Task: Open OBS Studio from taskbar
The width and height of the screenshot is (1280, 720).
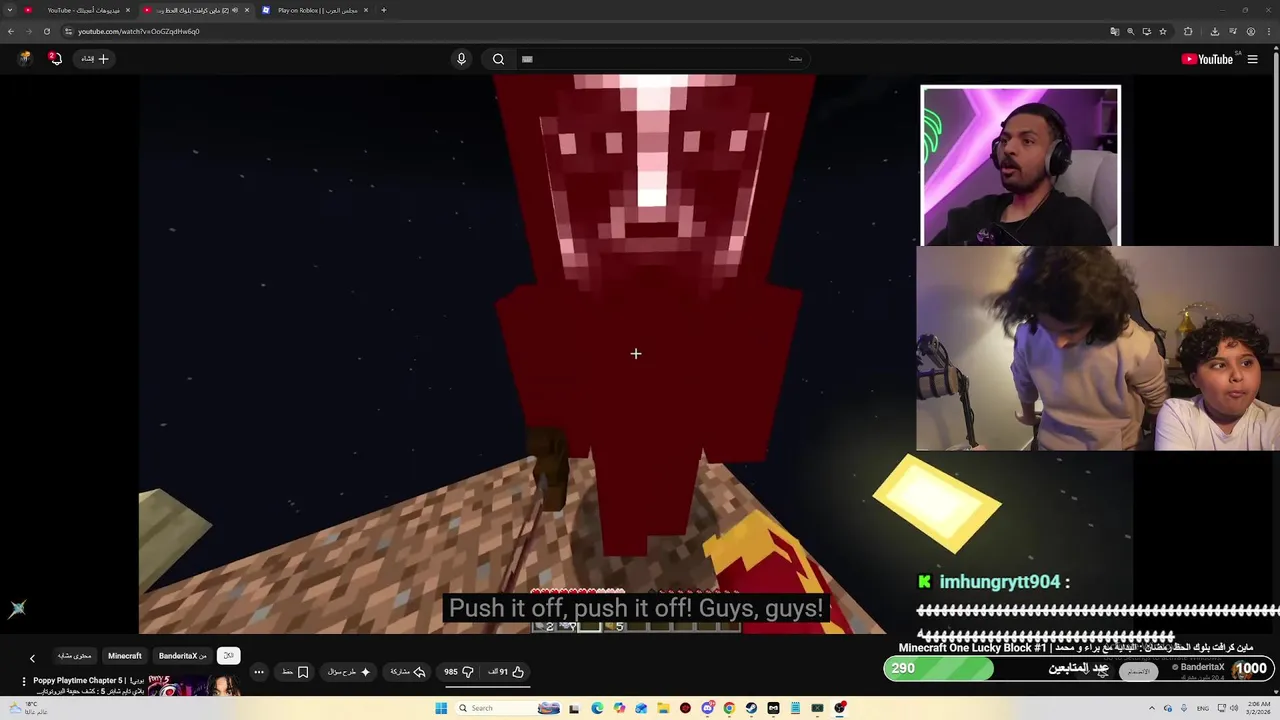Action: coord(840,708)
